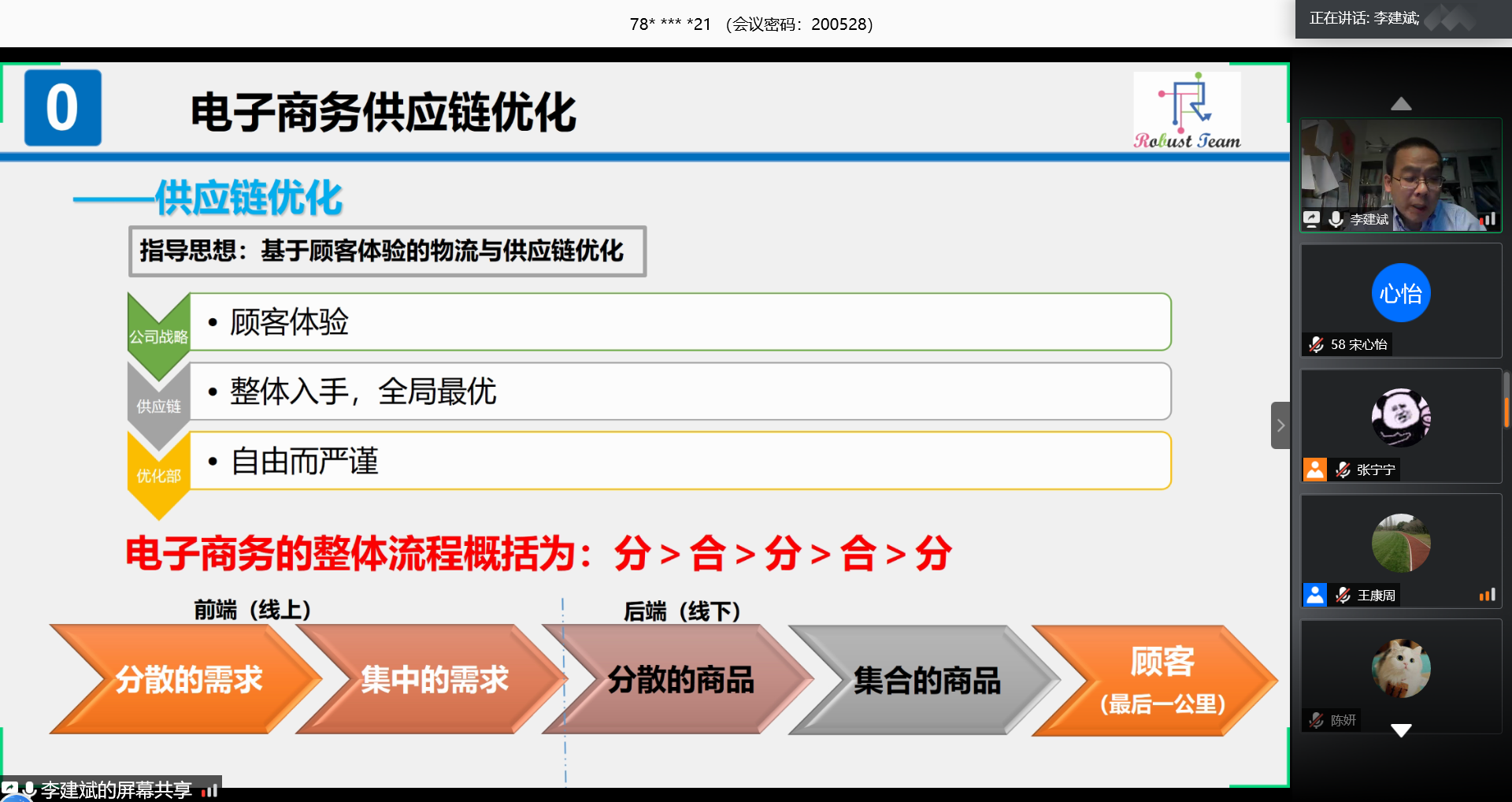The height and width of the screenshot is (802, 1512).
Task: Toggle the muted microphone for 58 宋心怡
Action: click(1316, 344)
